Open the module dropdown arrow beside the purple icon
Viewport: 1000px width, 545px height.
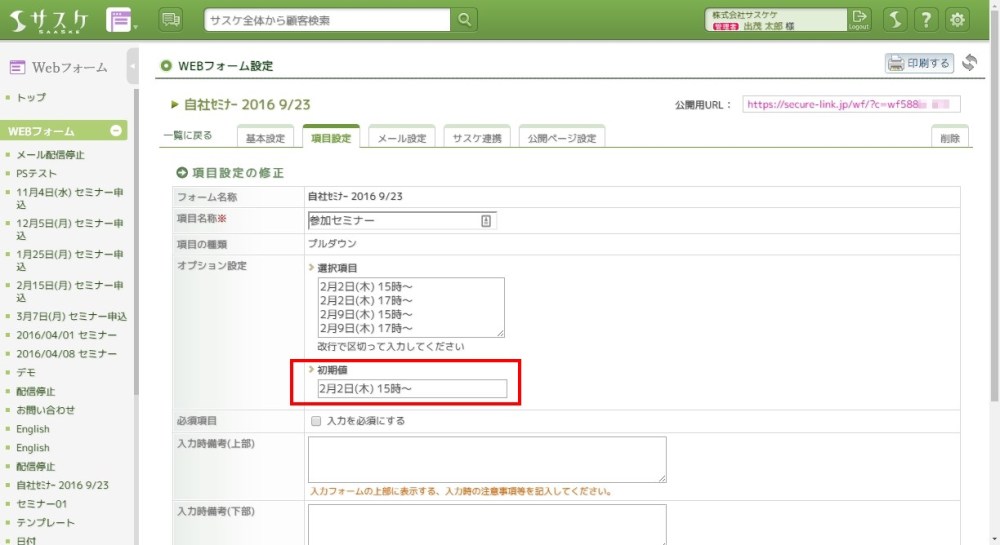coord(136,26)
